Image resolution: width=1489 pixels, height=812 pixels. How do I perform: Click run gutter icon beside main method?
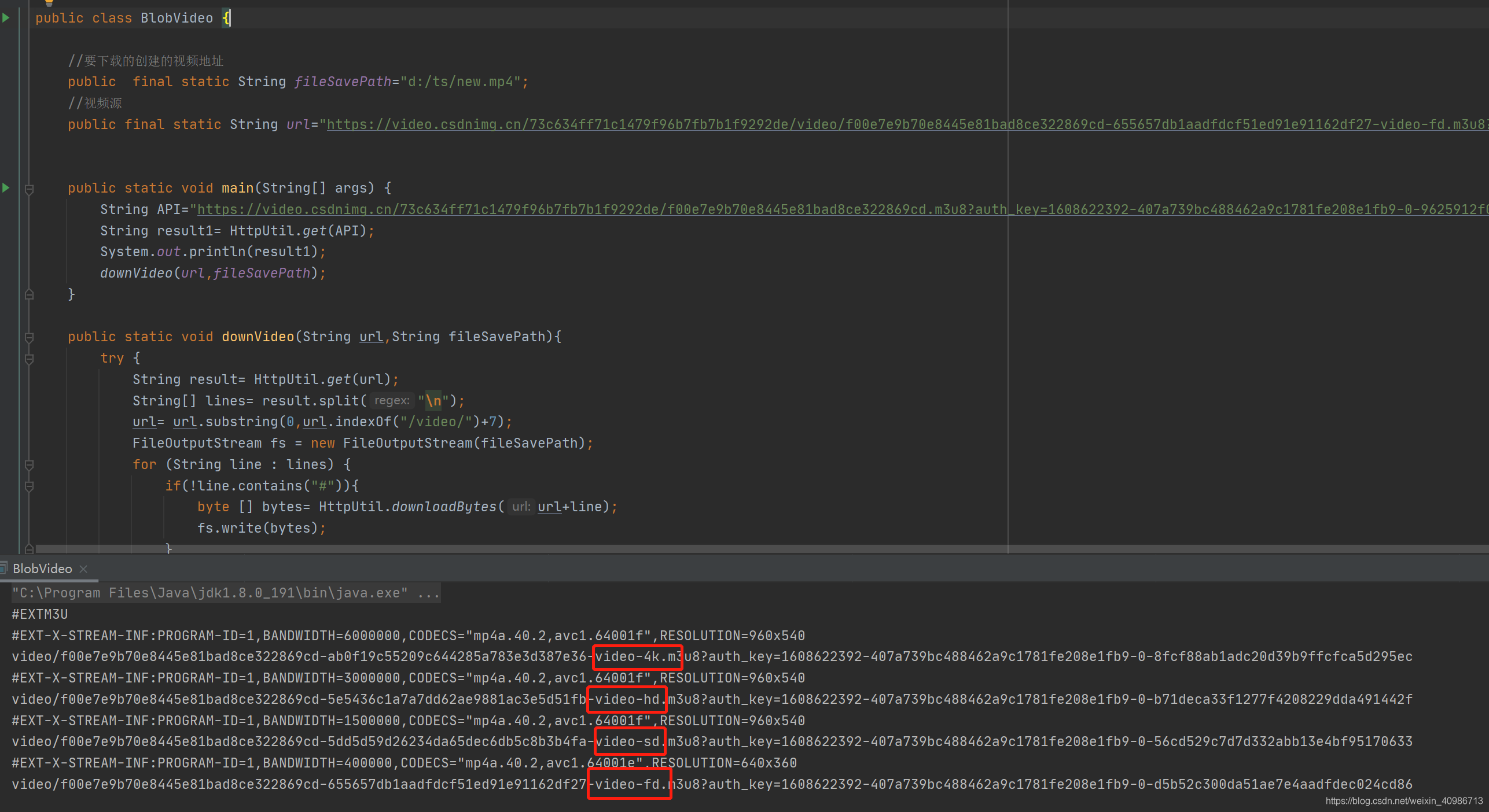tap(6, 187)
